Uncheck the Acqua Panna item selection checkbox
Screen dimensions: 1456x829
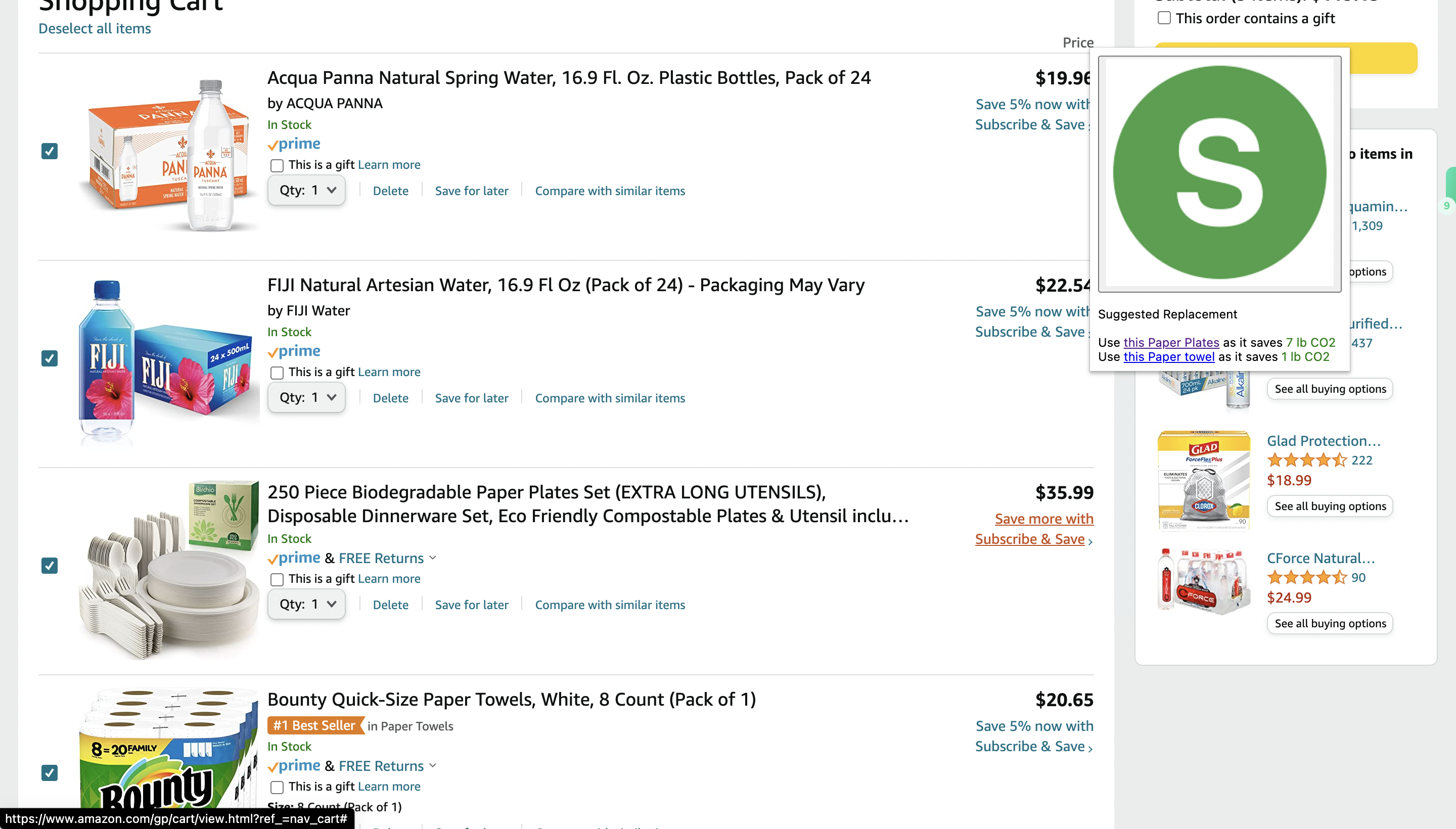pyautogui.click(x=50, y=152)
